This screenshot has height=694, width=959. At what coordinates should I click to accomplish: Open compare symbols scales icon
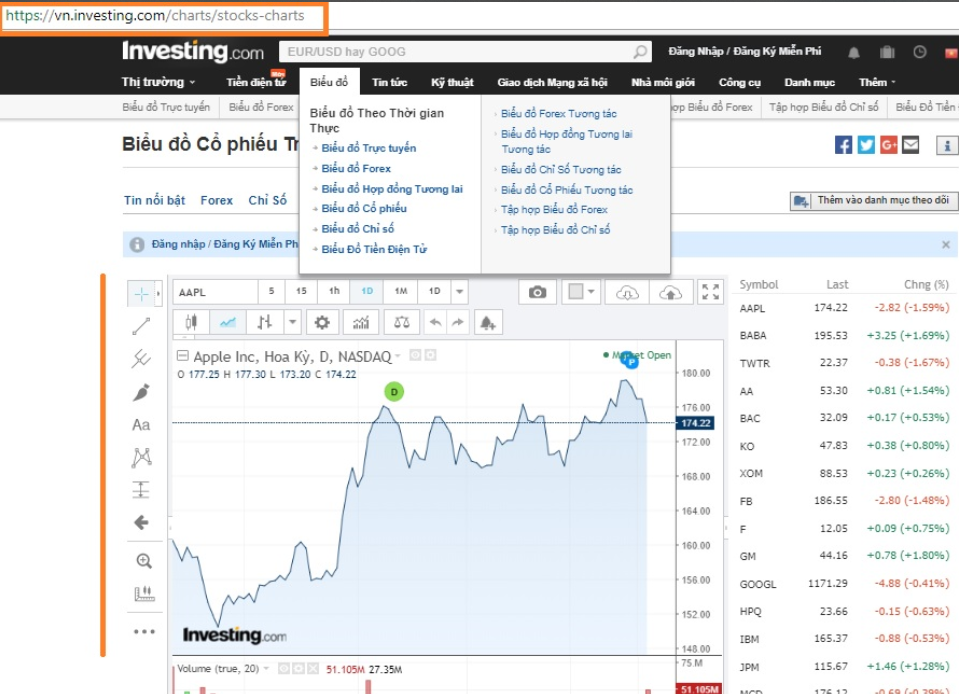pos(402,322)
